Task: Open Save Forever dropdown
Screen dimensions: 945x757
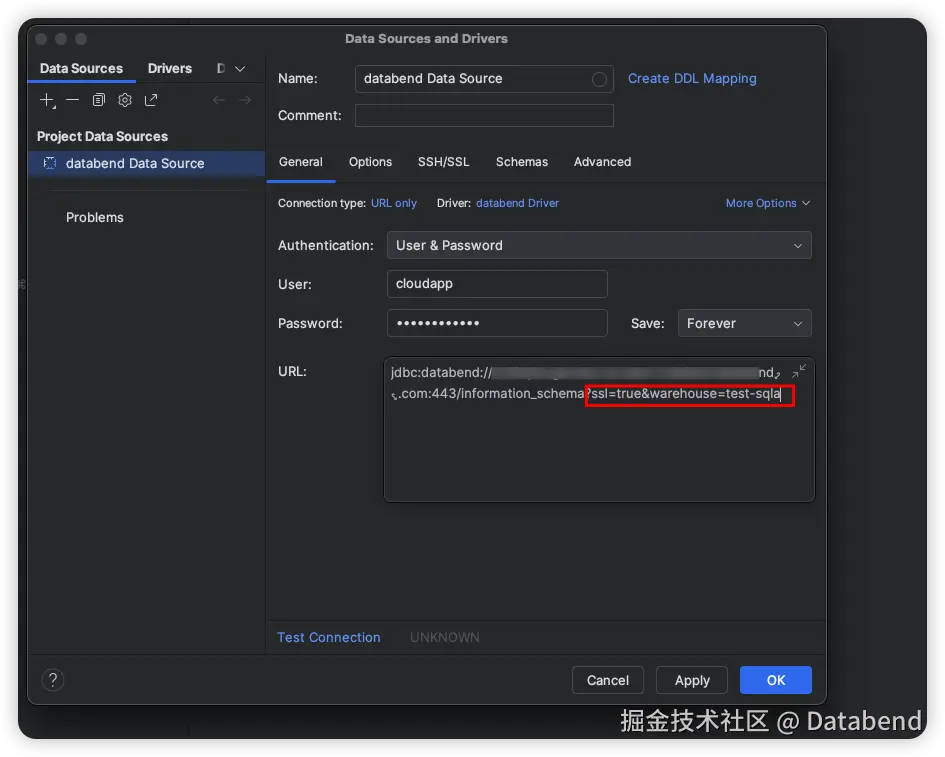Action: click(x=744, y=323)
